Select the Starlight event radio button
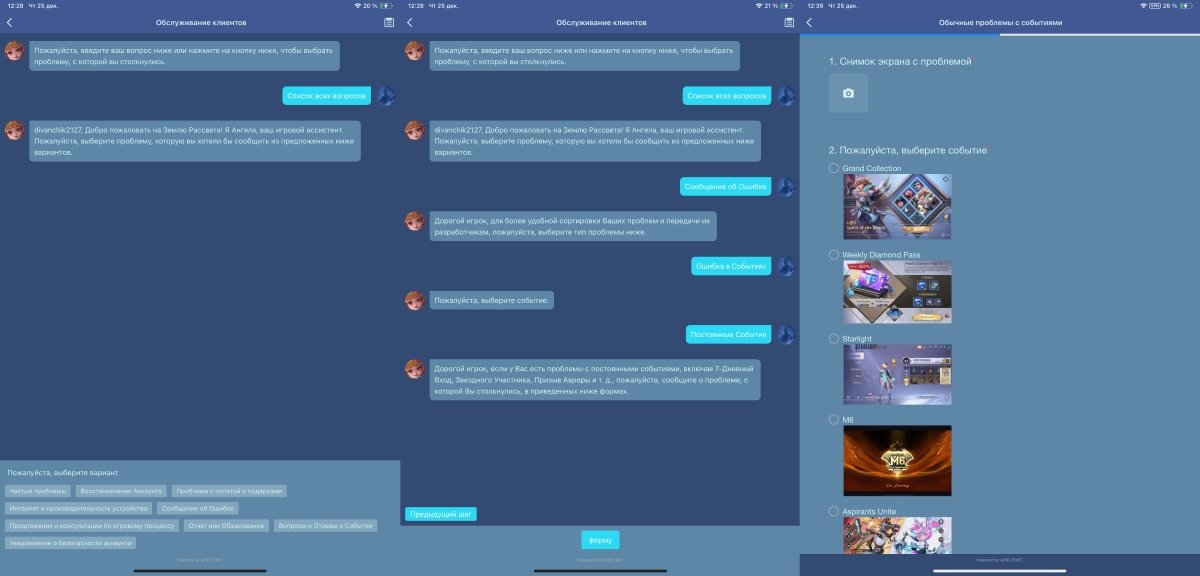The image size is (1200, 576). pos(834,339)
